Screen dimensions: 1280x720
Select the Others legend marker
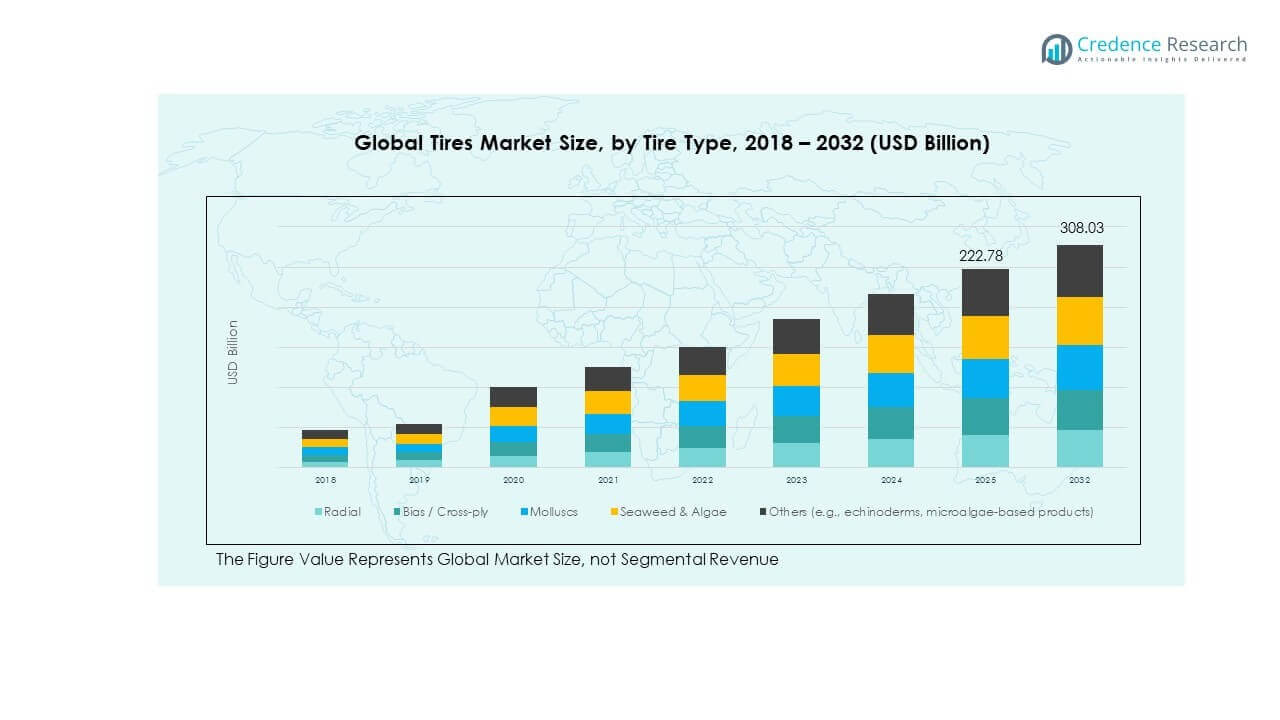click(x=761, y=511)
